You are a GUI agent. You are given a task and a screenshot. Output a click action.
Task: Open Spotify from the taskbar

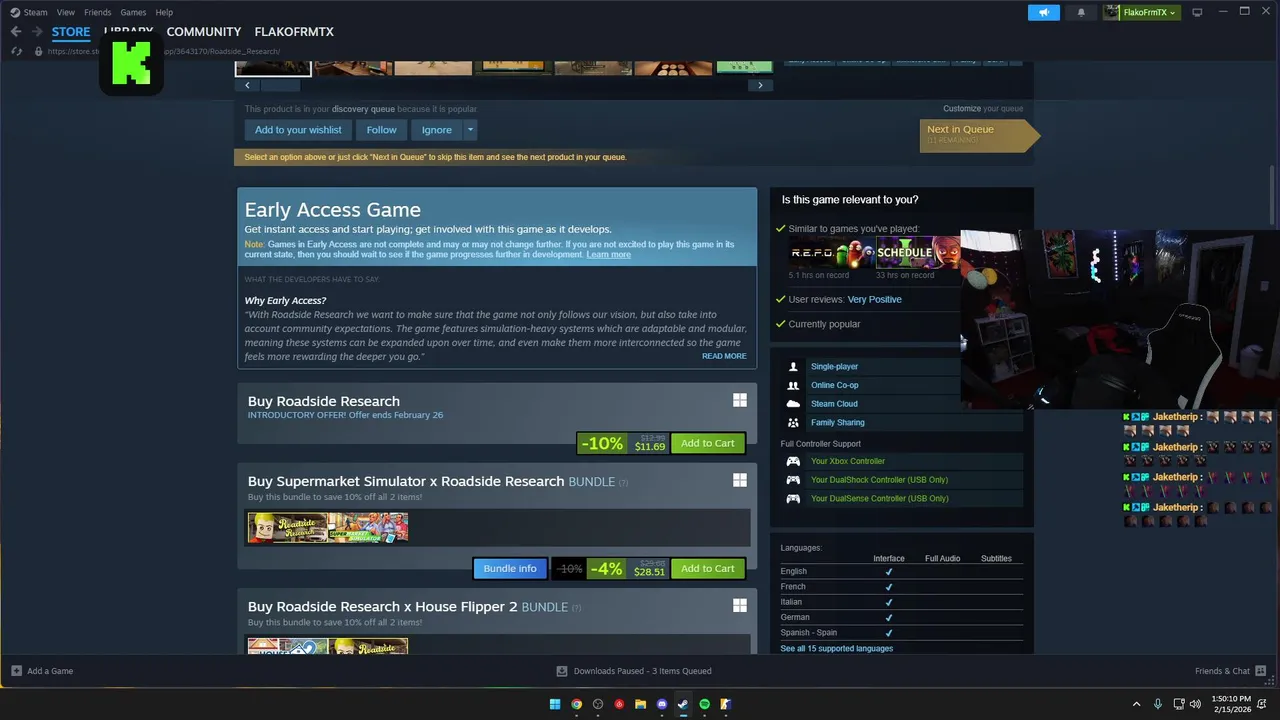tap(704, 704)
